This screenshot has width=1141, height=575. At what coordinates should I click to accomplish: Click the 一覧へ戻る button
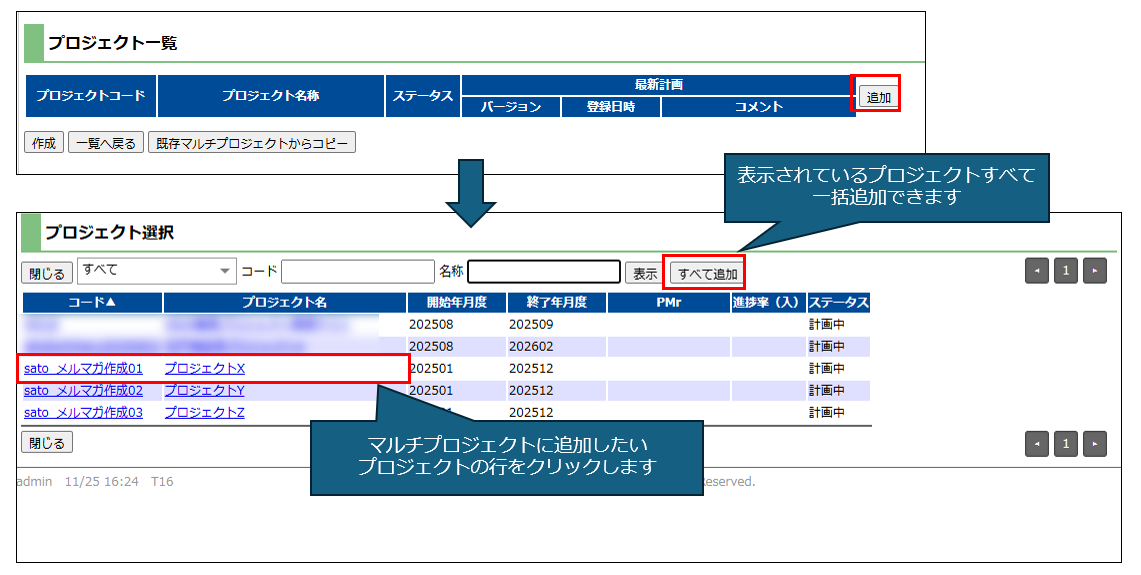(x=106, y=143)
